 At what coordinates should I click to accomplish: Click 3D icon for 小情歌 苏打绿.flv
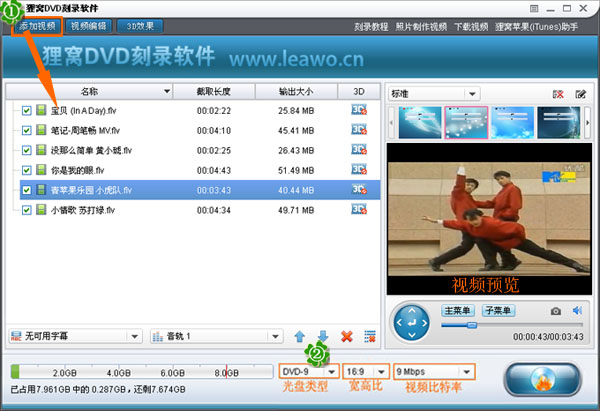pyautogui.click(x=359, y=210)
